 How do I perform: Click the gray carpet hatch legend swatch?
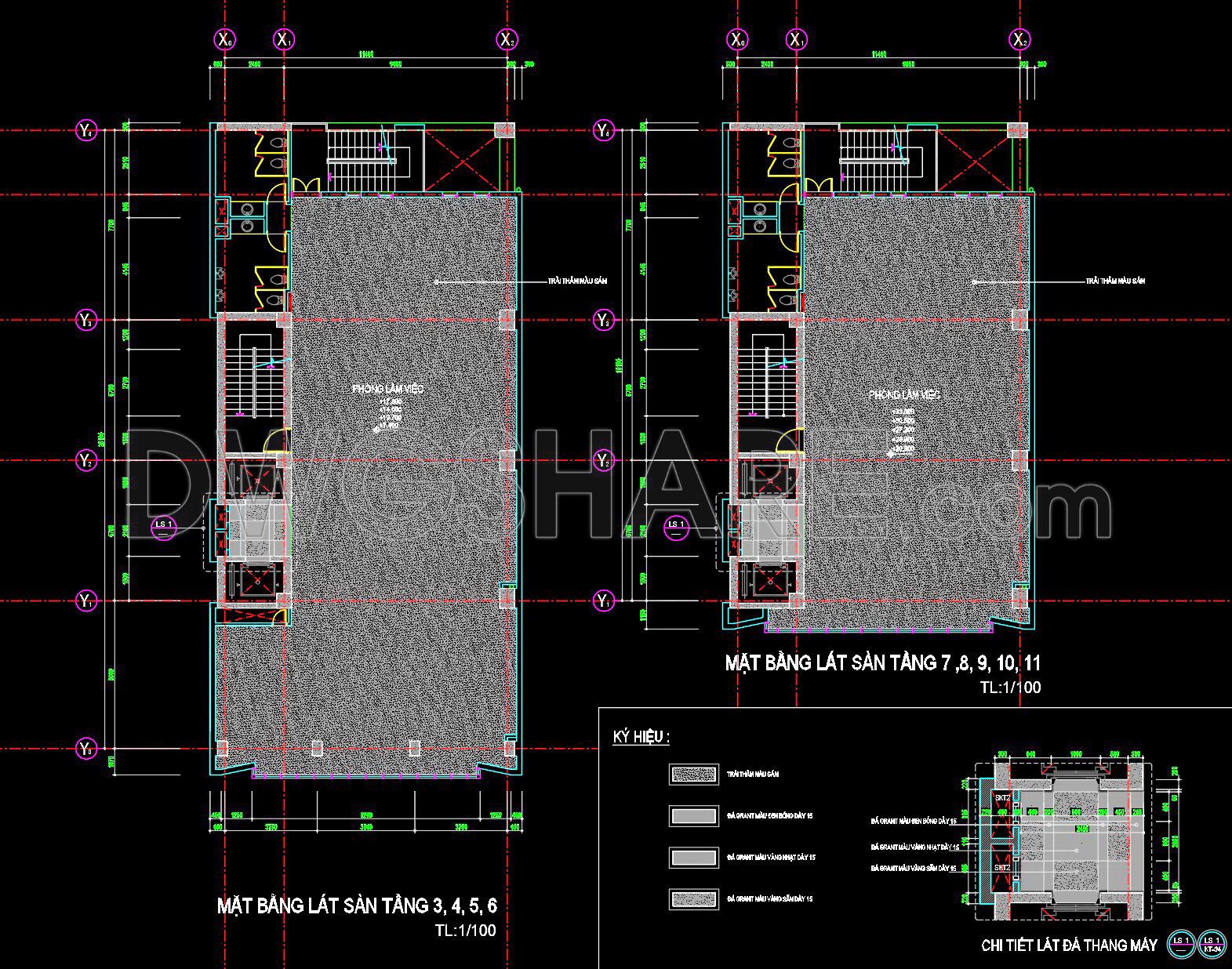[693, 775]
